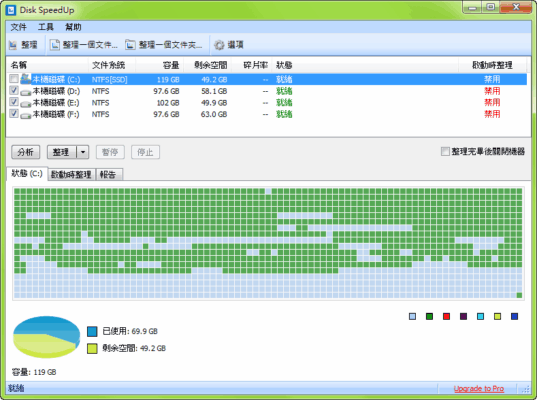Click the red 禁用 in the D: row
The image size is (537, 400).
click(x=492, y=91)
